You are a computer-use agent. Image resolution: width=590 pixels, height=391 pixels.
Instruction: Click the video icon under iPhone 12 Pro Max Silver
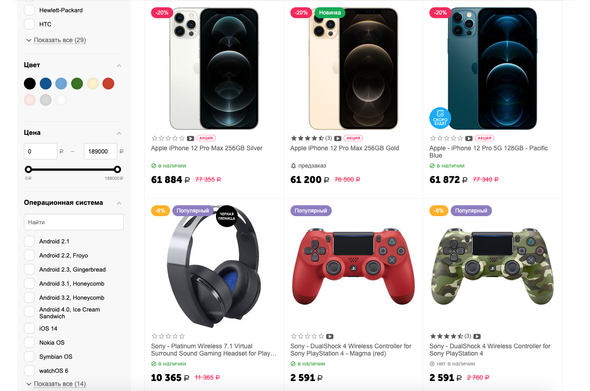[x=191, y=138]
